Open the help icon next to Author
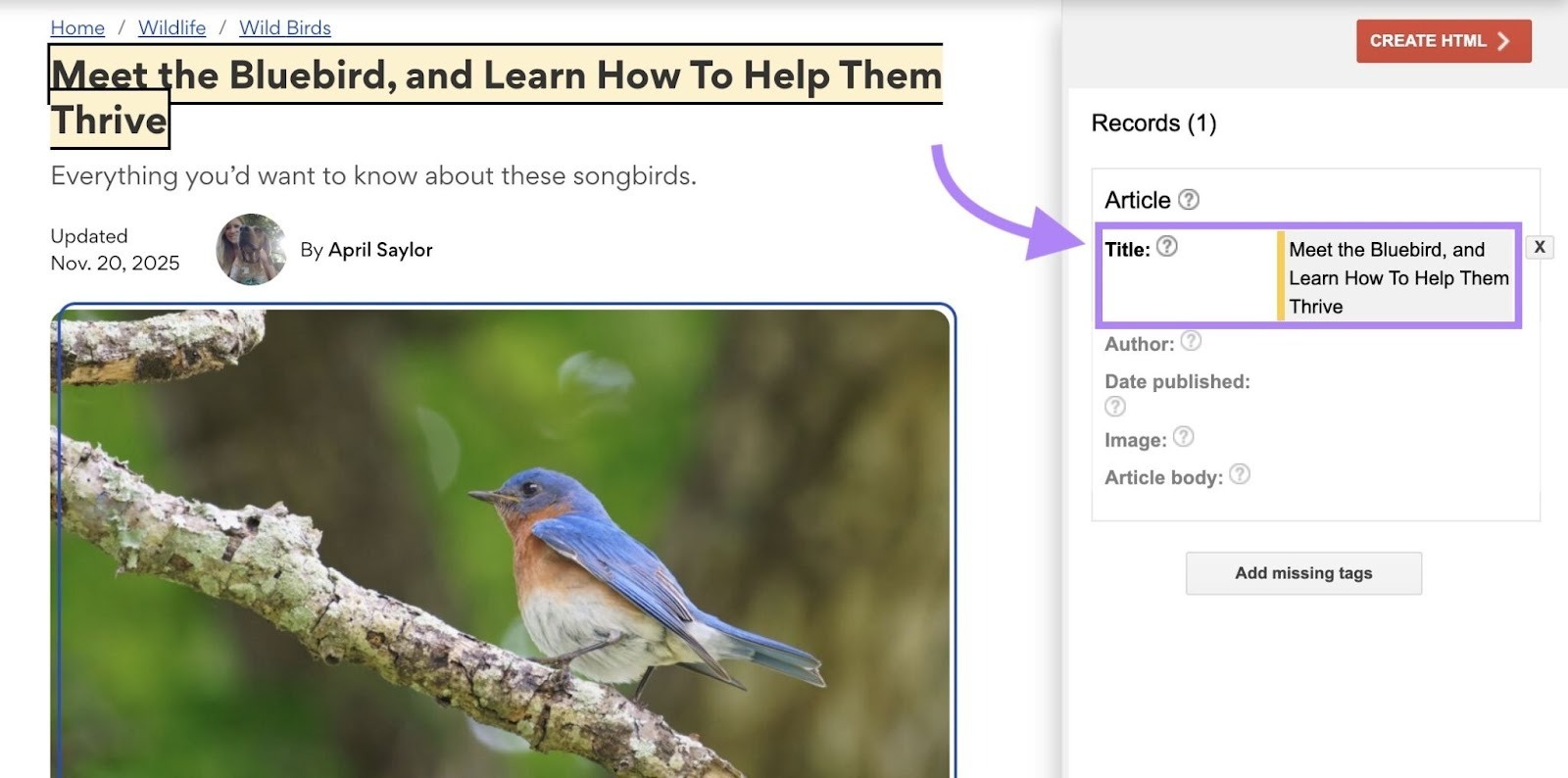Image resolution: width=1568 pixels, height=778 pixels. [1191, 341]
